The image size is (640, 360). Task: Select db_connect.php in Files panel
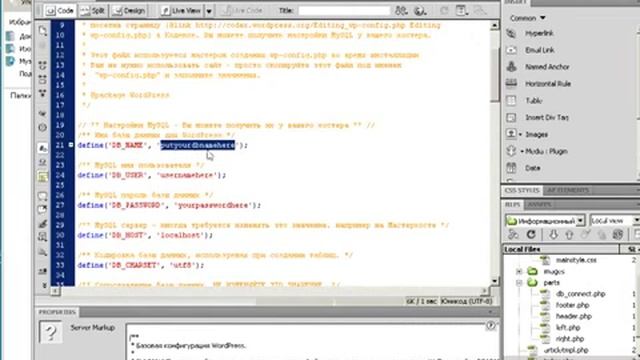click(x=580, y=294)
